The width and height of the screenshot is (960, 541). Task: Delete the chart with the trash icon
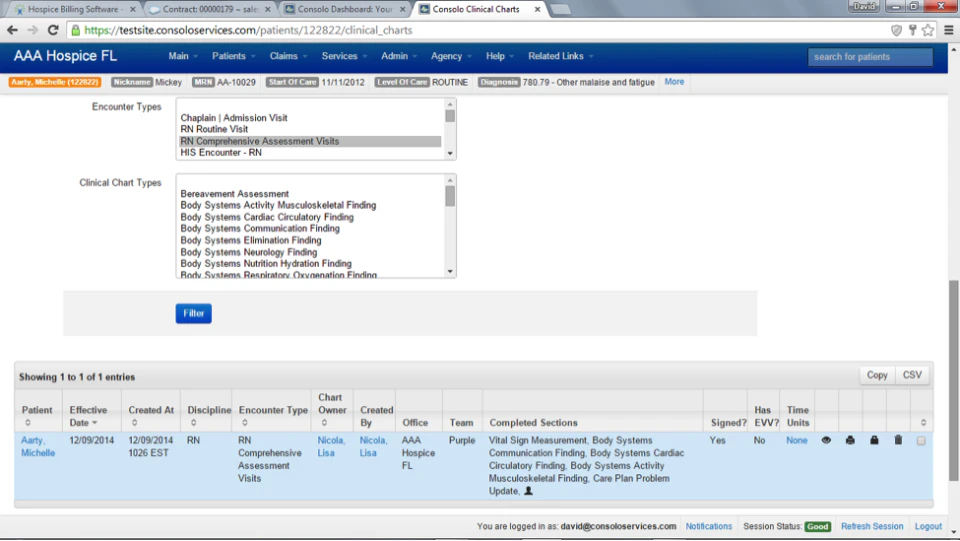(x=898, y=440)
